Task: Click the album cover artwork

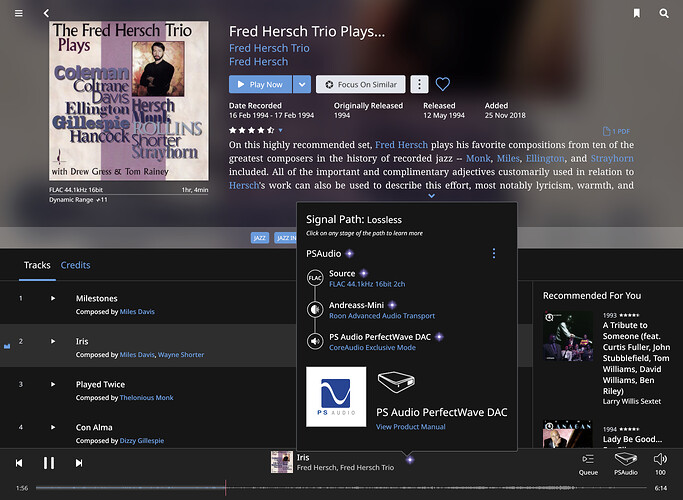Action: 129,101
